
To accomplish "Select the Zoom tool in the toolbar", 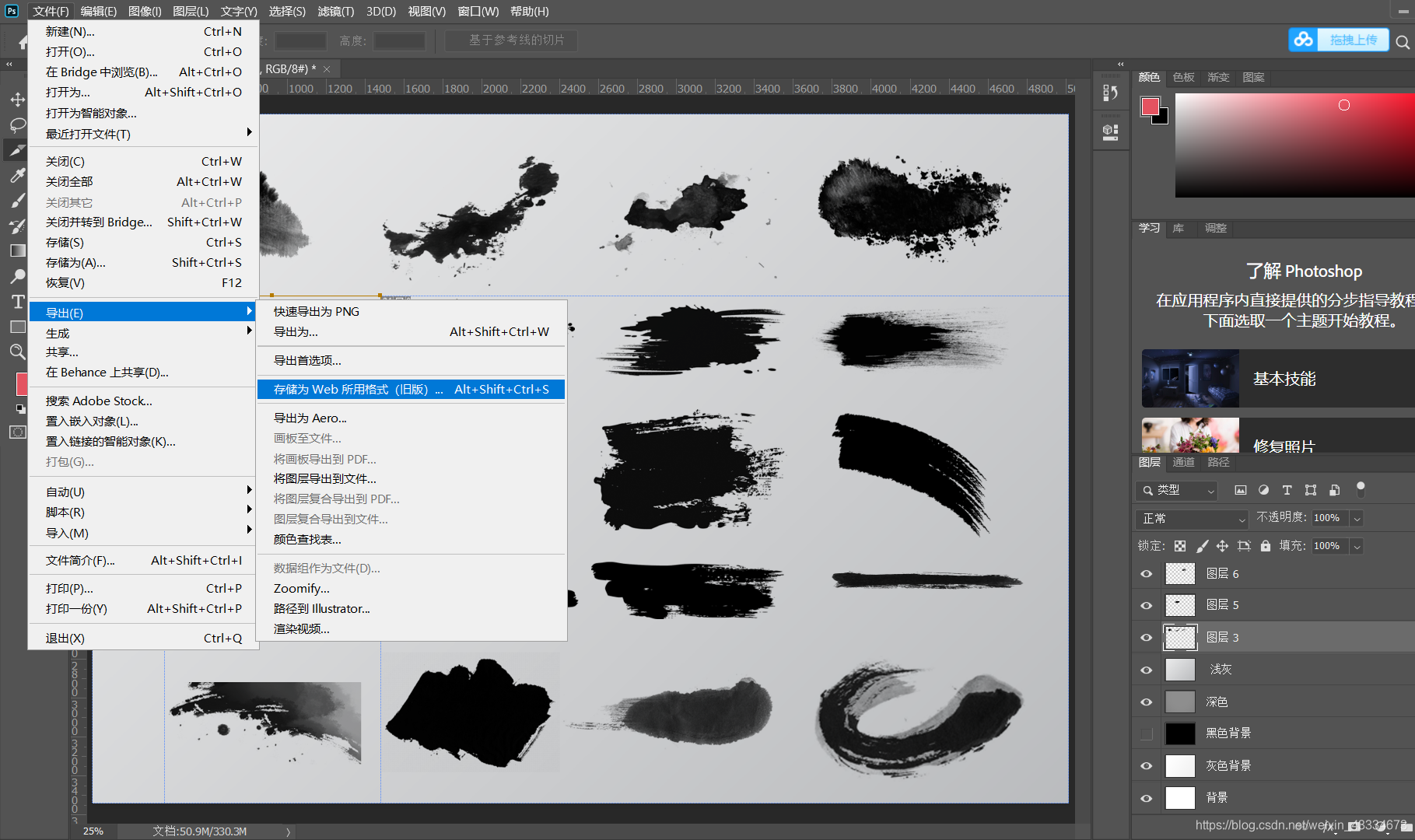I will (x=17, y=352).
